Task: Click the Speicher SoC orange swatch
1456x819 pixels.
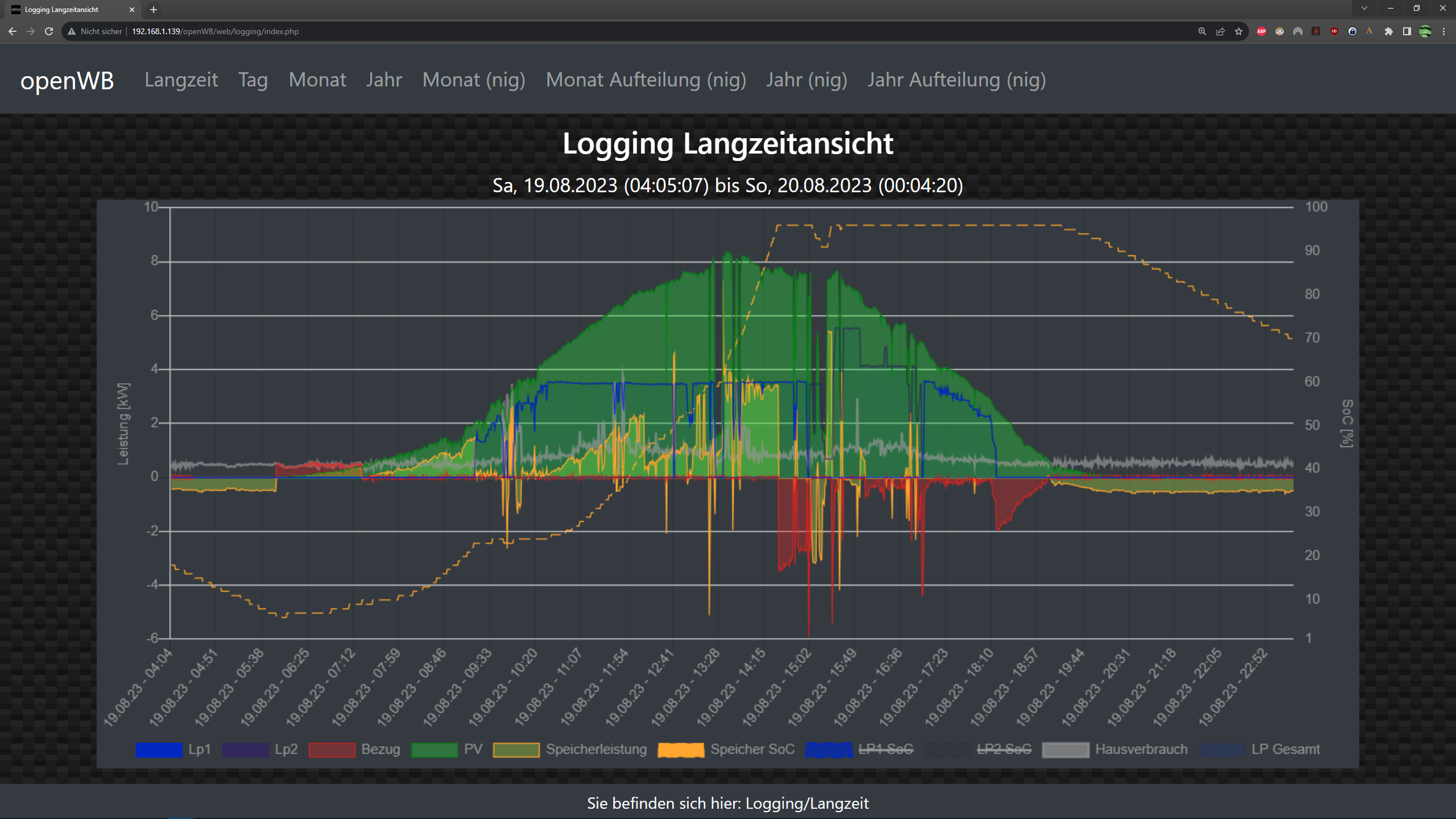Action: coord(680,750)
